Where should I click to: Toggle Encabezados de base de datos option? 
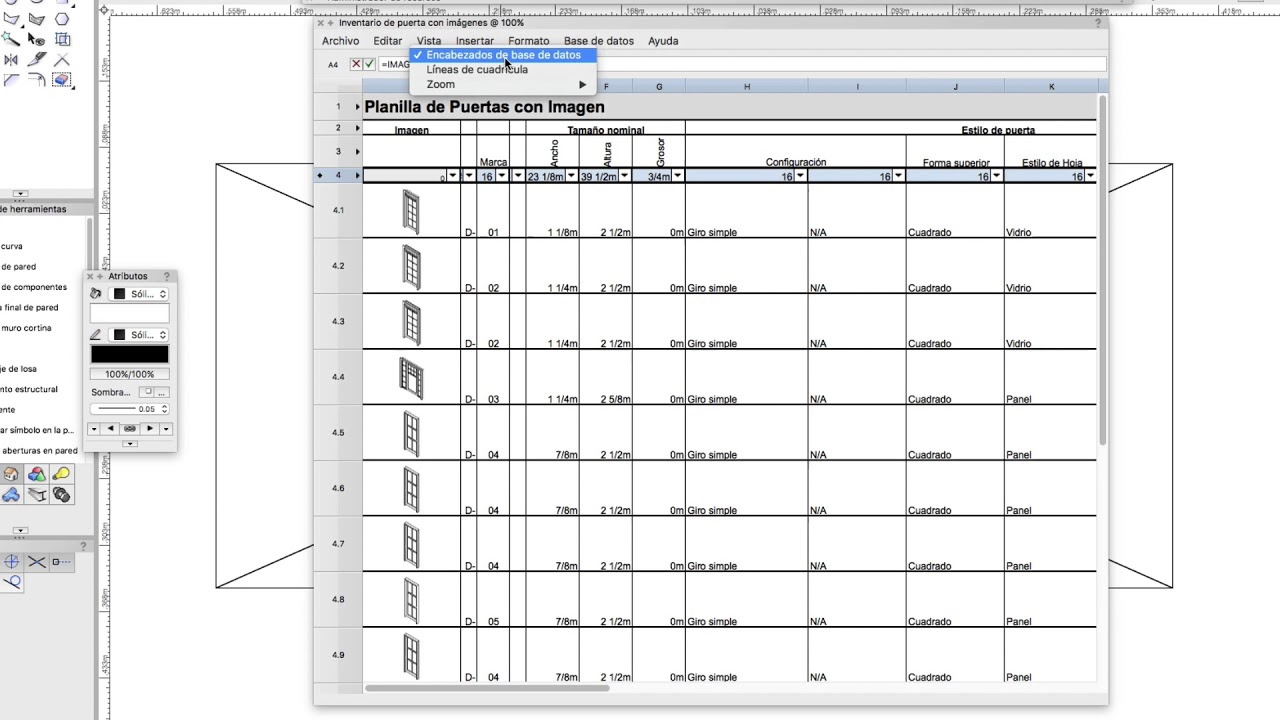[503, 55]
